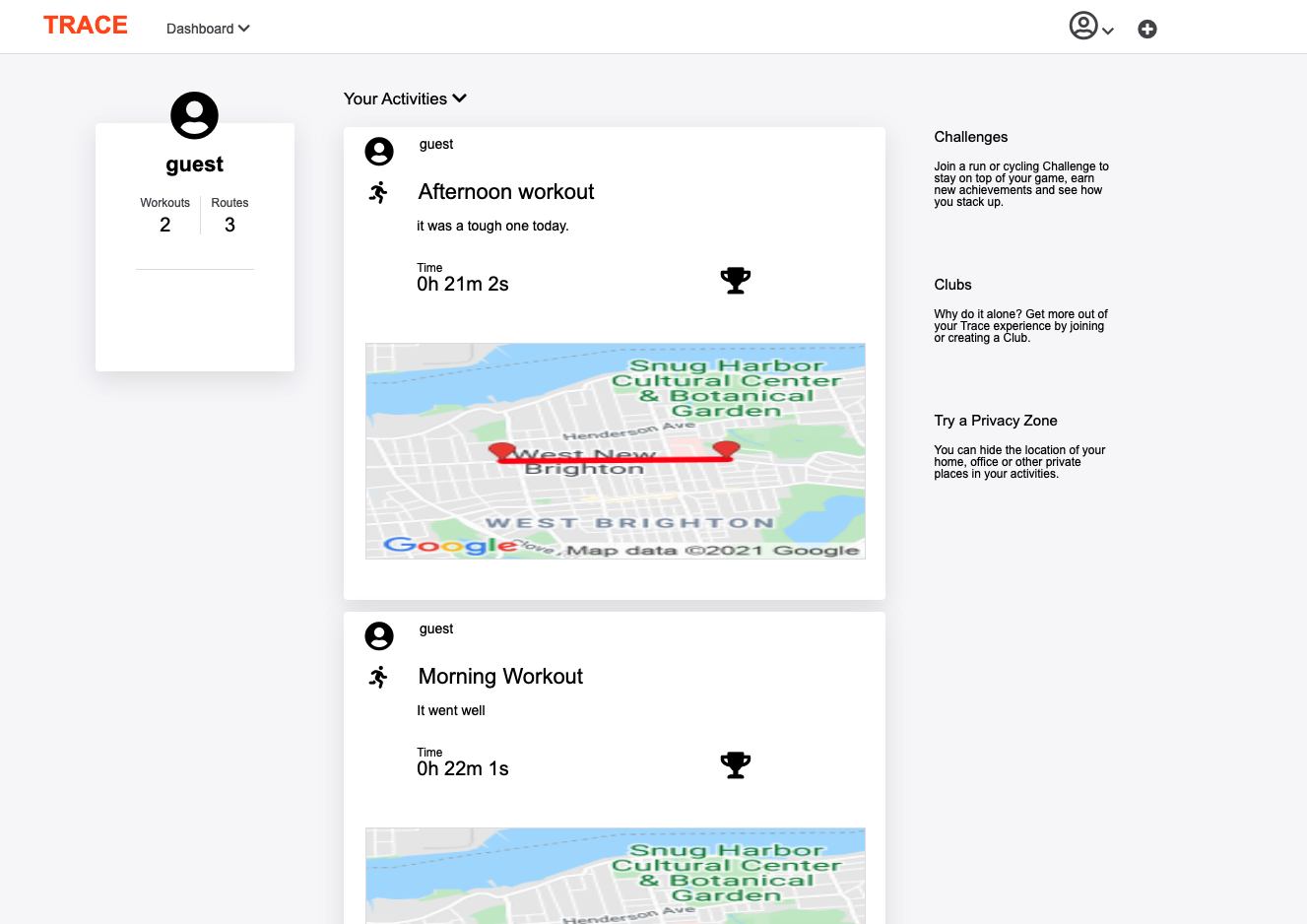1307x924 pixels.
Task: Click the trophy icon on Morning Workout
Action: click(736, 765)
